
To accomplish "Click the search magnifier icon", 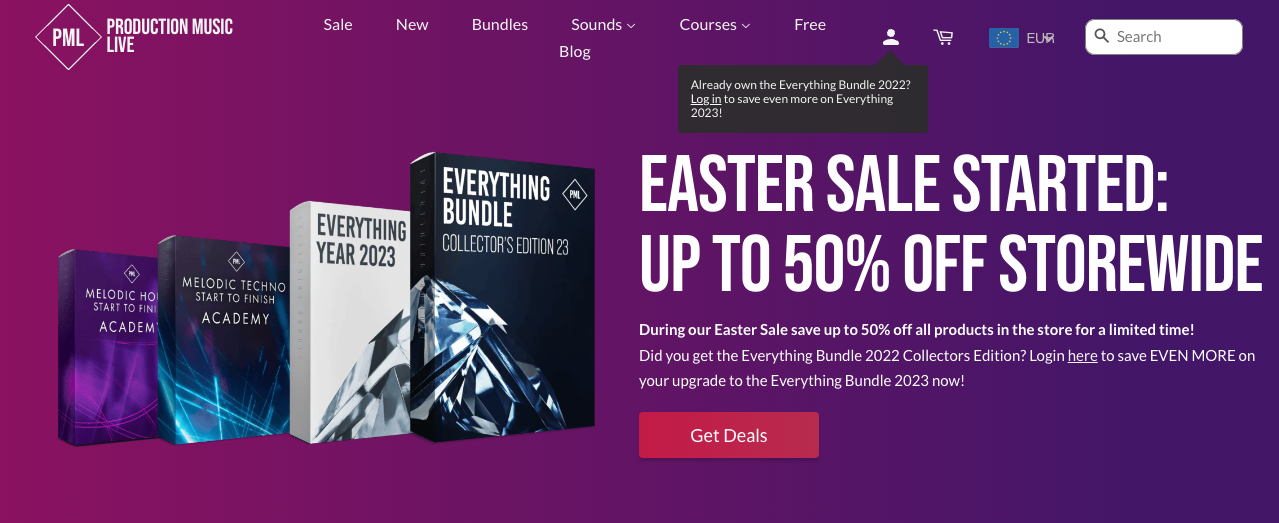I will click(x=1102, y=36).
